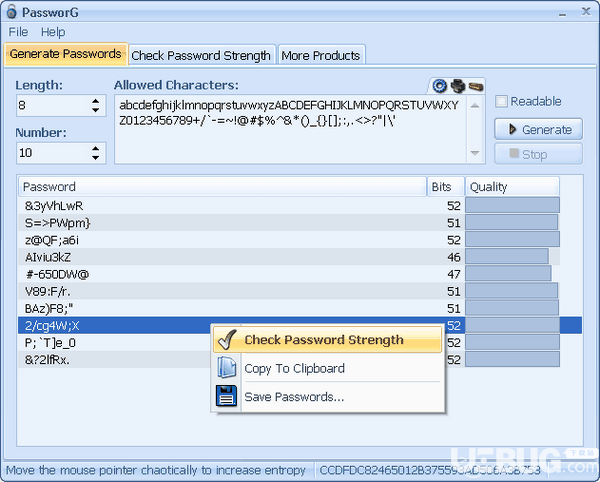Viewport: 600px width, 482px height.
Task: Click quality bar of #-650DW@ row
Action: click(x=508, y=274)
